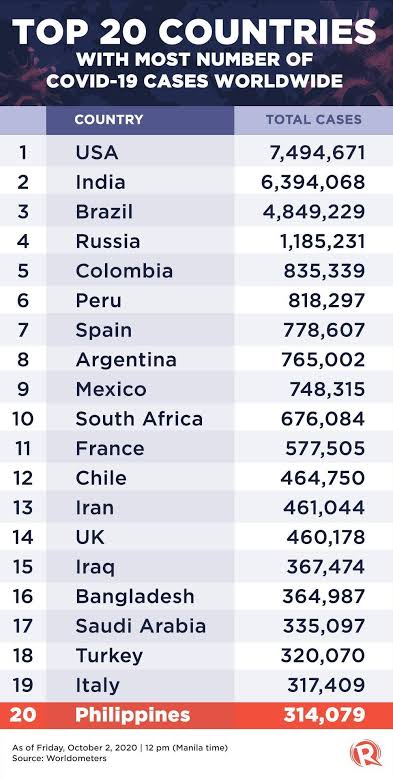Select the highlighted Philippines row
The height and width of the screenshot is (780, 393).
(196, 715)
